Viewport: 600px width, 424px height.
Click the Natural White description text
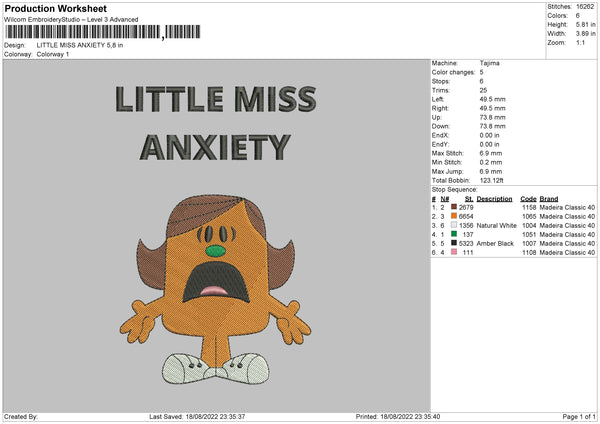(x=496, y=225)
